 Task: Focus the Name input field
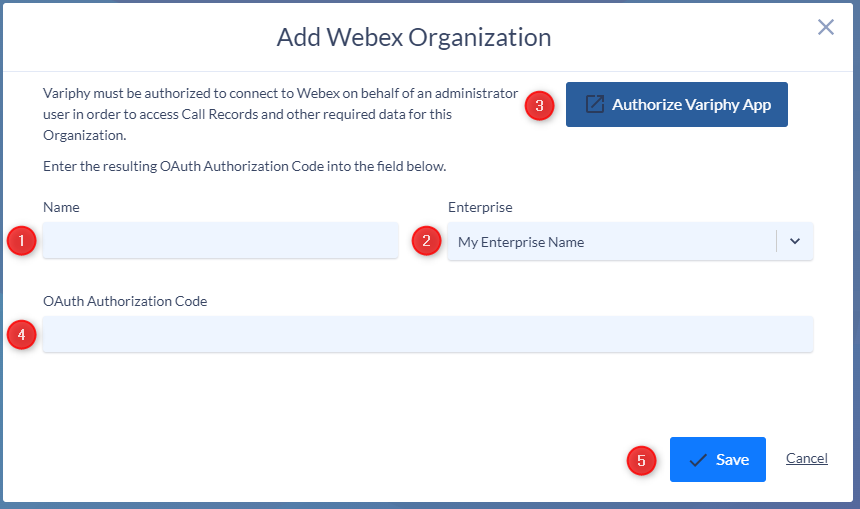click(220, 240)
